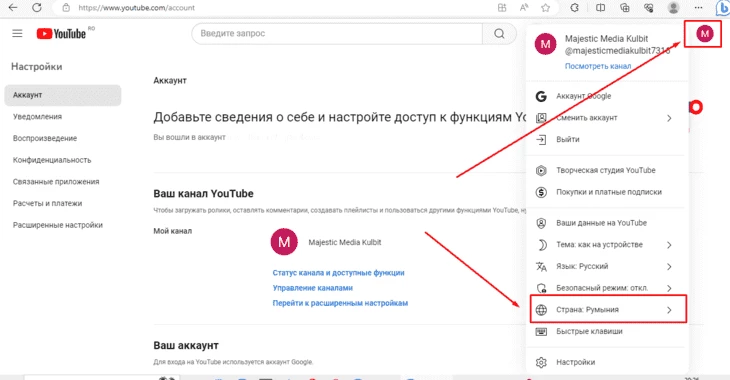The height and width of the screenshot is (380, 730).
Task: Click the 'Ваш канал YouTube' heading
Action: pos(203,194)
